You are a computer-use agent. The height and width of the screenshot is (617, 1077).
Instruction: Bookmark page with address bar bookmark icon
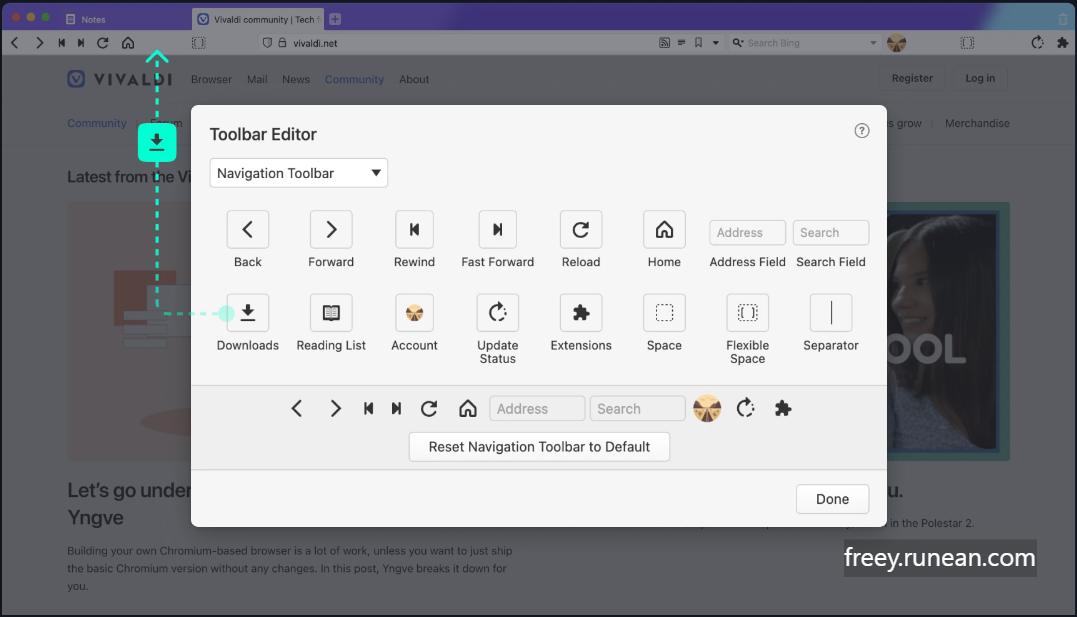point(699,43)
